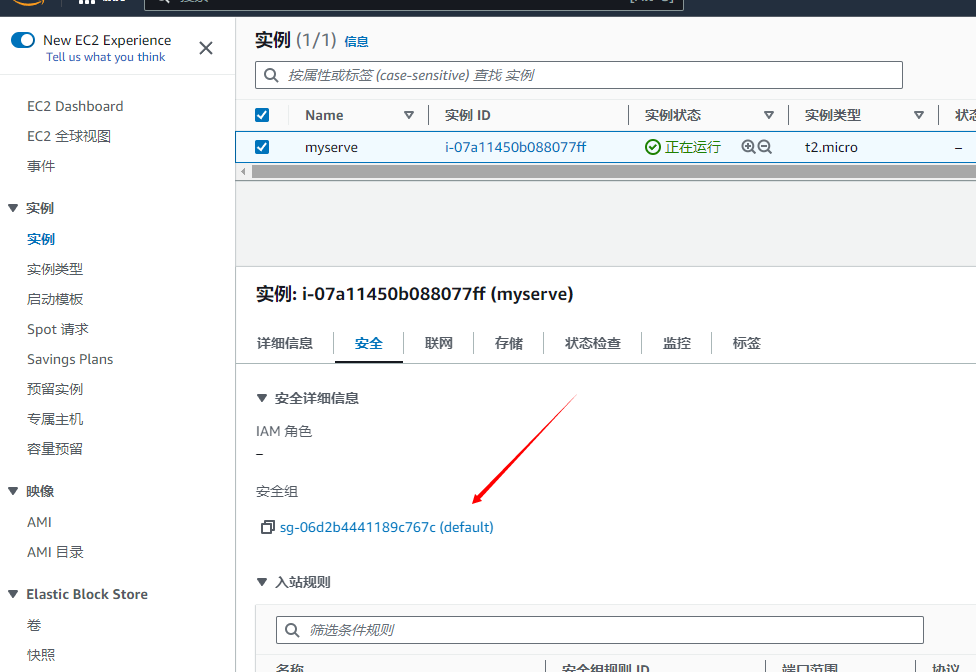The width and height of the screenshot is (976, 672).
Task: Open security group sg-06d2b4441189c767c link
Action: [x=386, y=527]
